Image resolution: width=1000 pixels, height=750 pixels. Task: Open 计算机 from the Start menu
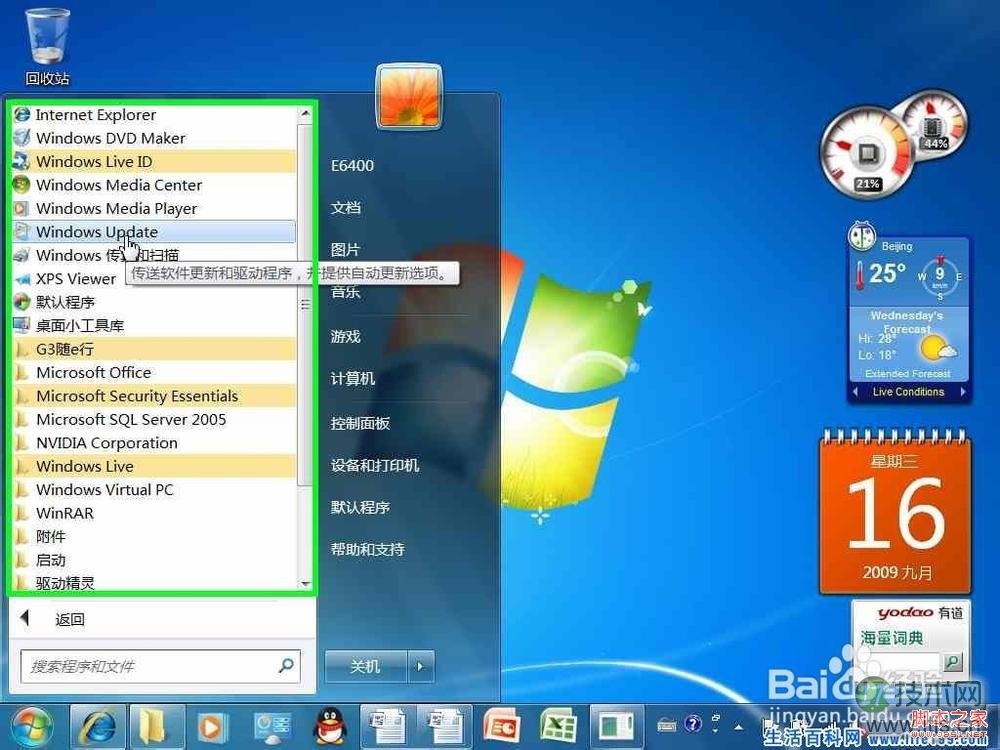[x=356, y=380]
